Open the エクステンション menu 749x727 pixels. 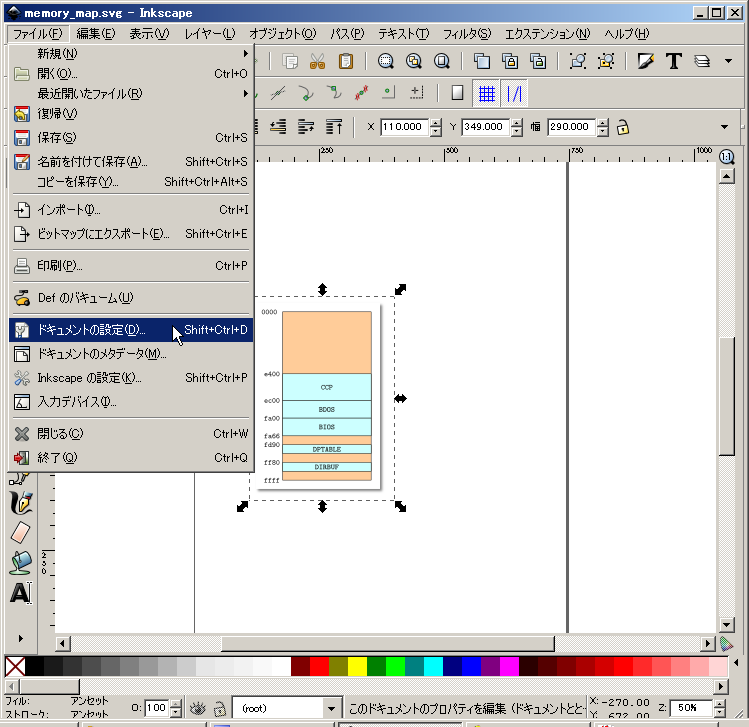coord(547,34)
